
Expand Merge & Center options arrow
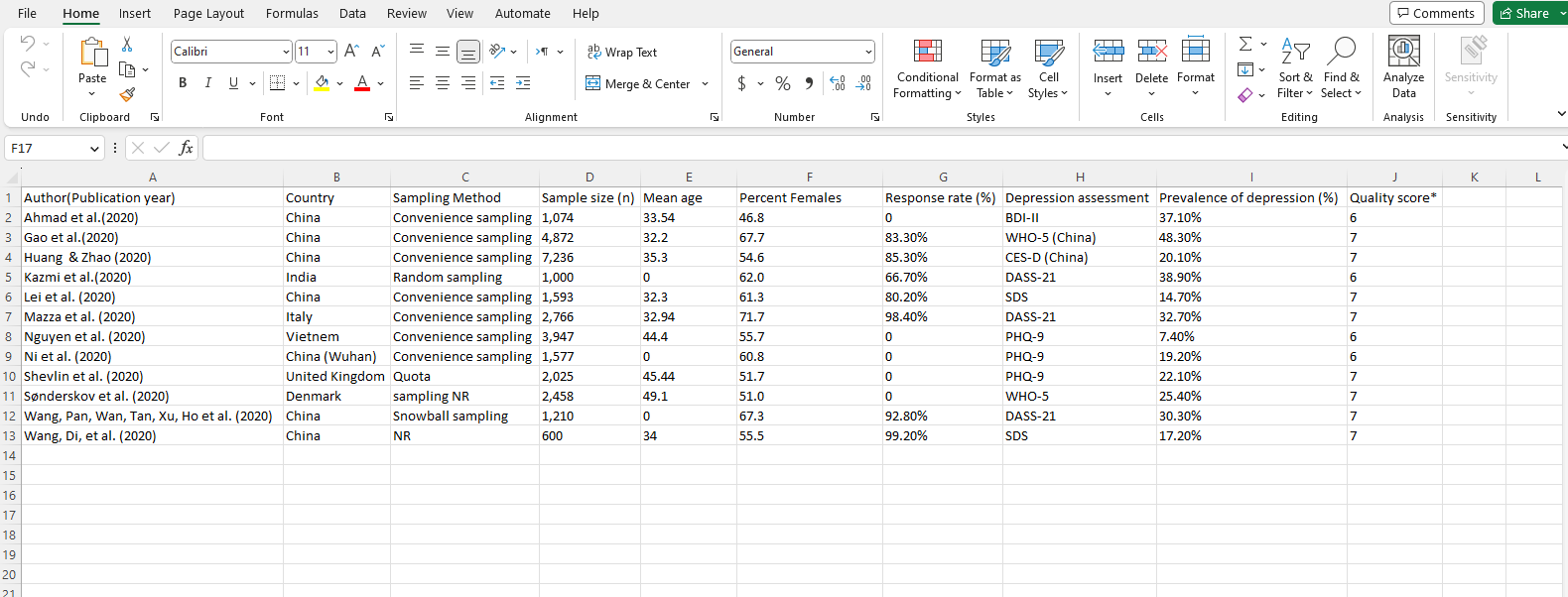705,83
